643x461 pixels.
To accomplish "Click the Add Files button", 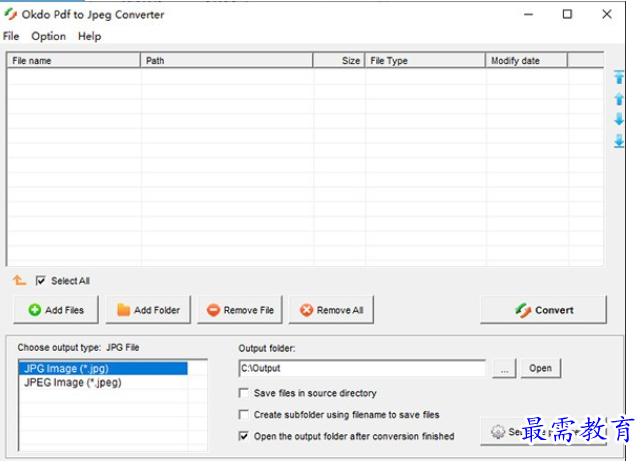I will tap(56, 310).
